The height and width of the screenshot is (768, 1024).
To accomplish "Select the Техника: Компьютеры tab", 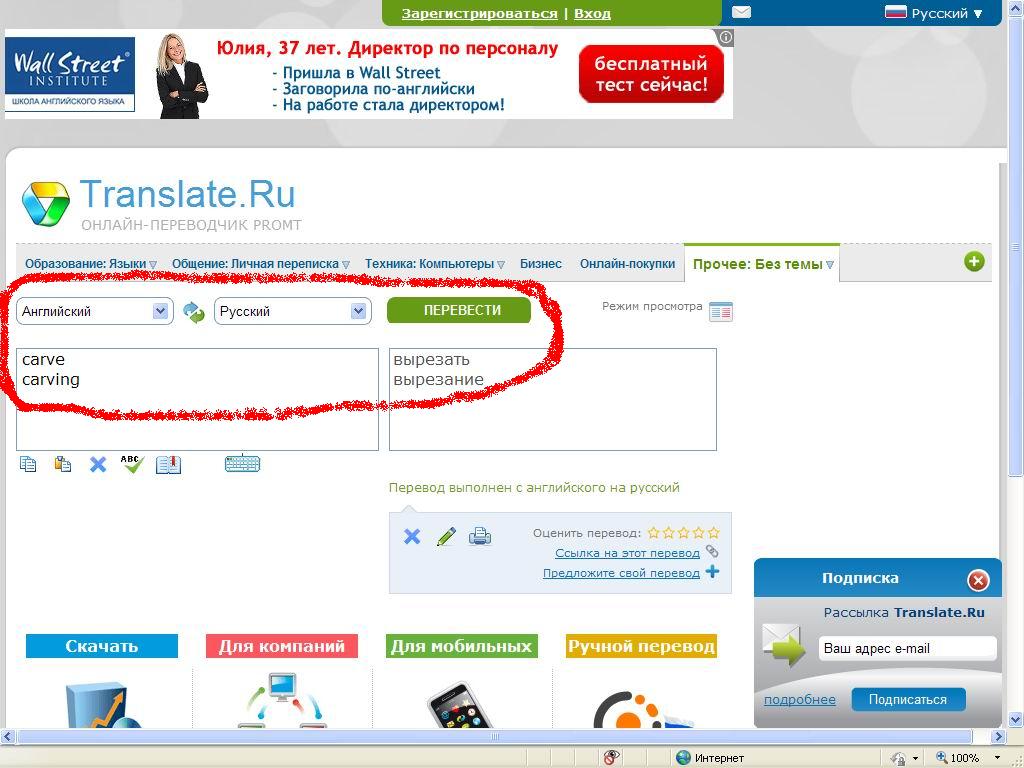I will click(x=429, y=264).
